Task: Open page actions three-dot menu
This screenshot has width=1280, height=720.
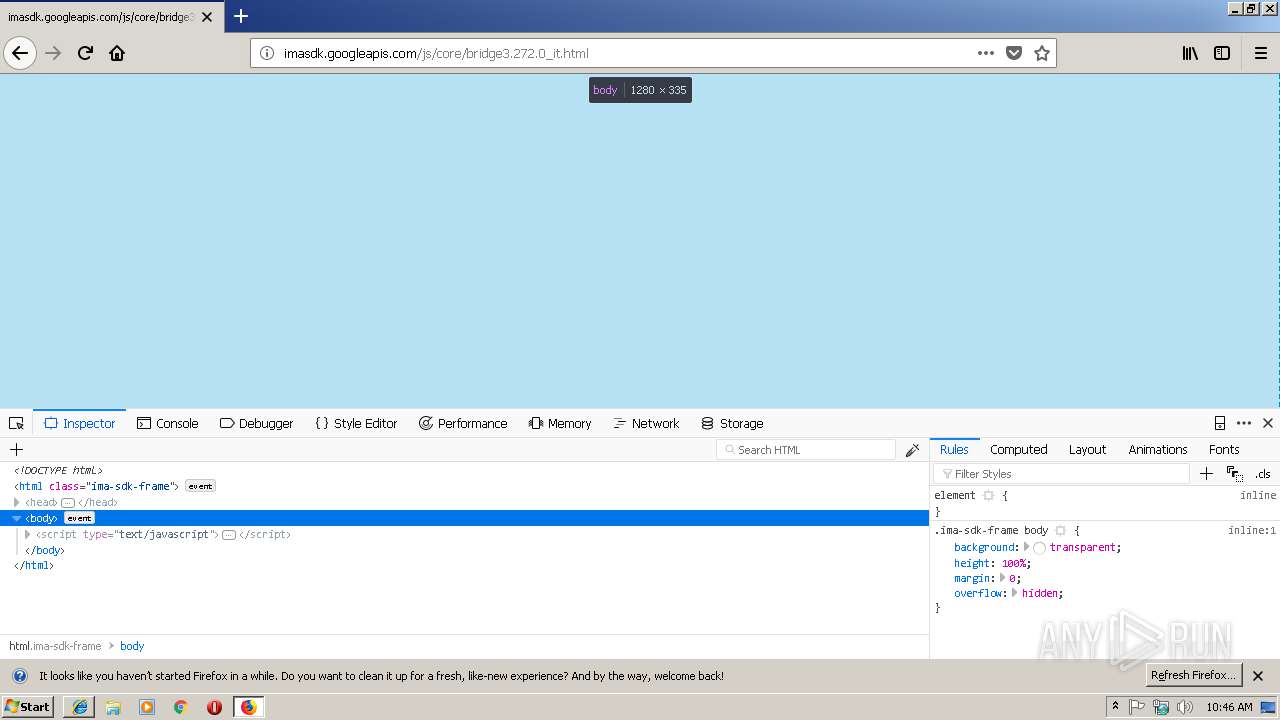Action: tap(986, 53)
